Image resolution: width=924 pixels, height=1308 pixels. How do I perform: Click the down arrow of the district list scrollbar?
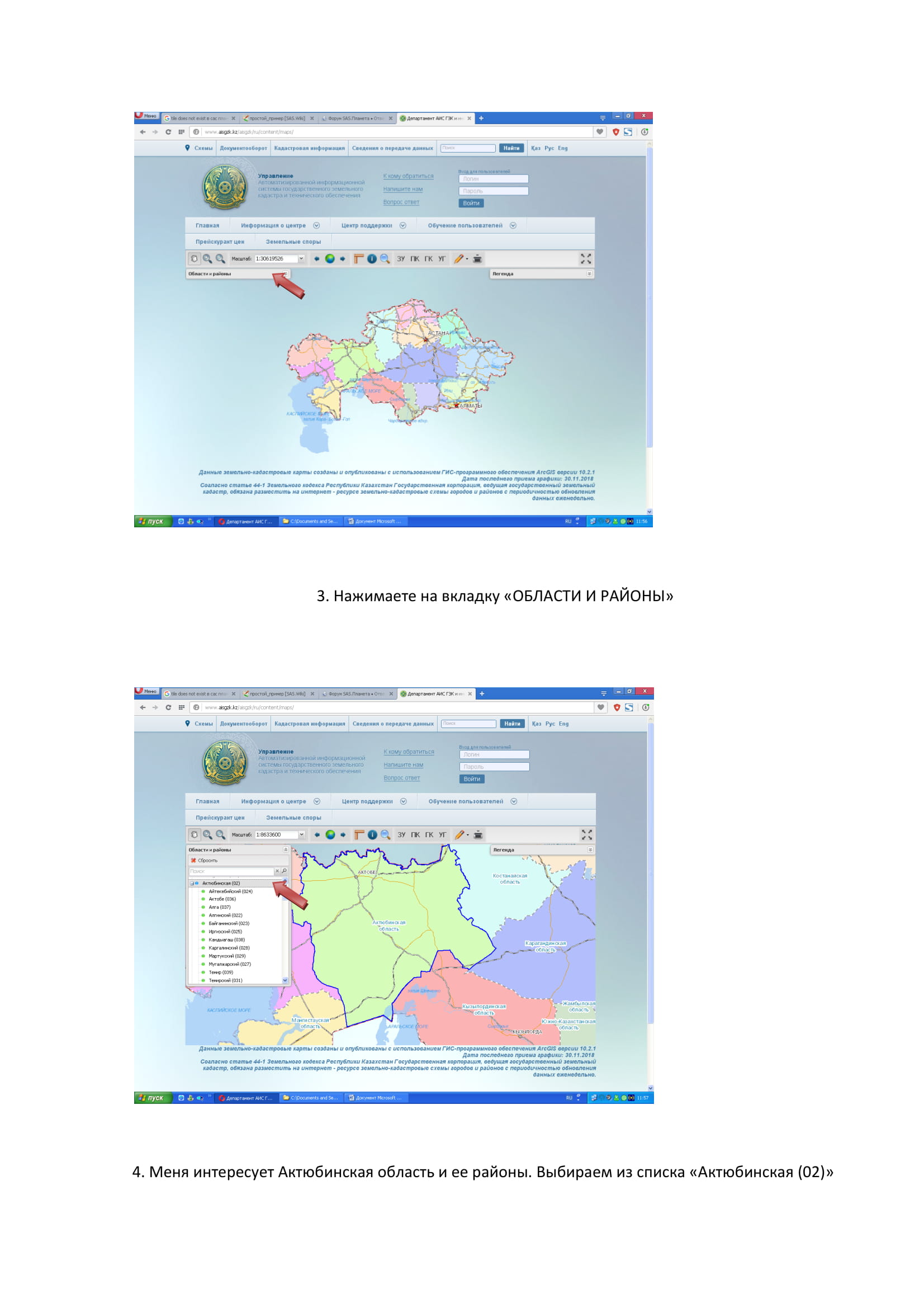click(285, 980)
